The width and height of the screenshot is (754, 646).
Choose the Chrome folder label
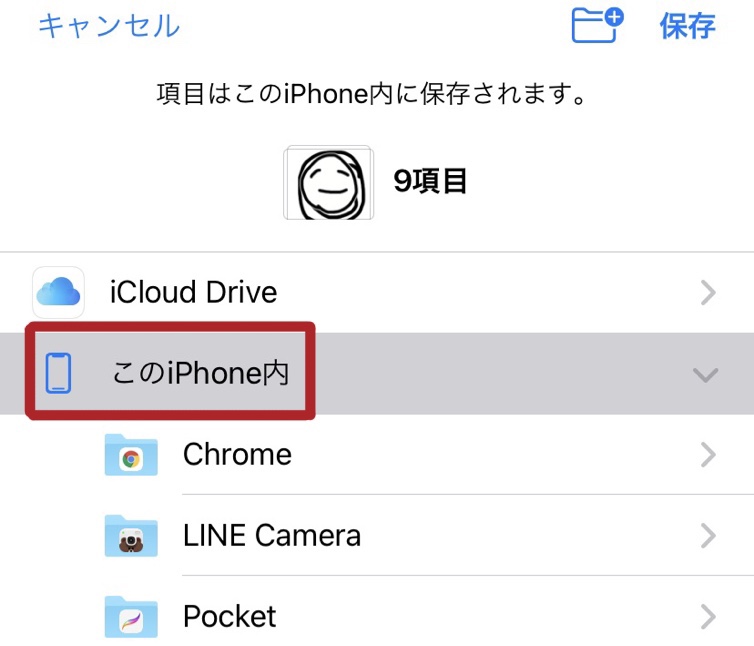pyautogui.click(x=238, y=454)
